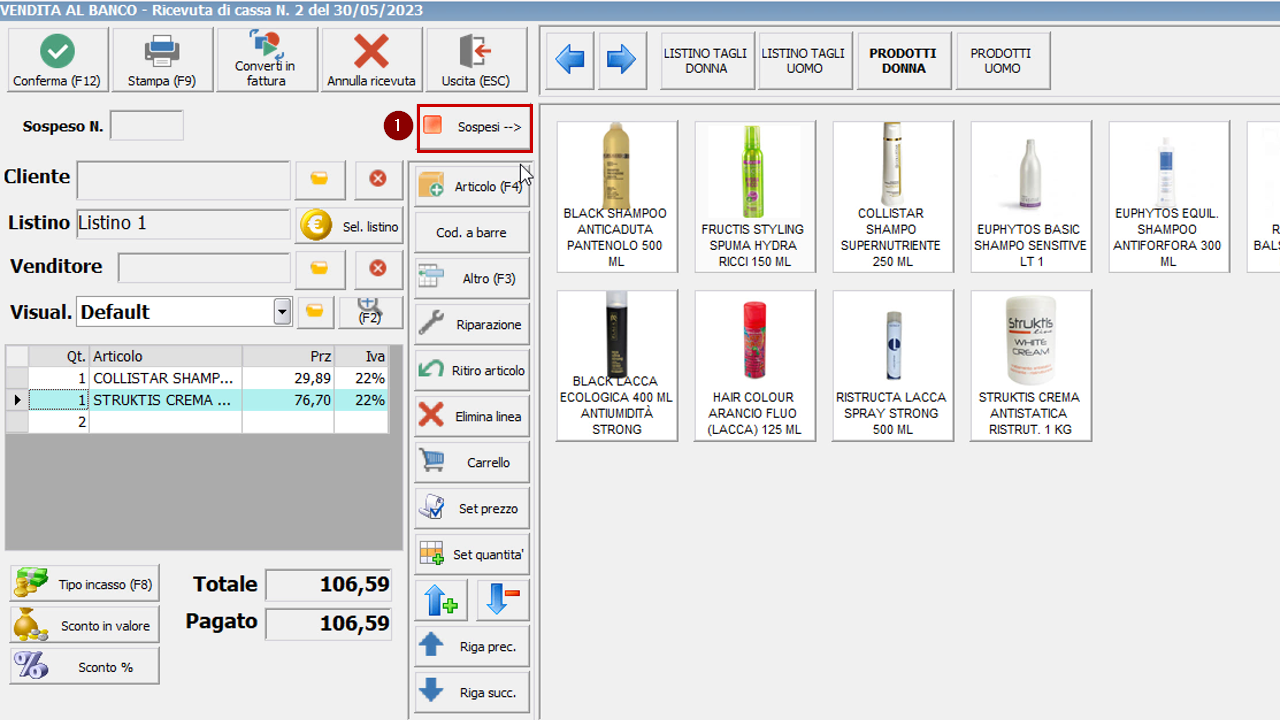This screenshot has height=720, width=1280.
Task: Select Ritiro articolo return function
Action: point(472,370)
